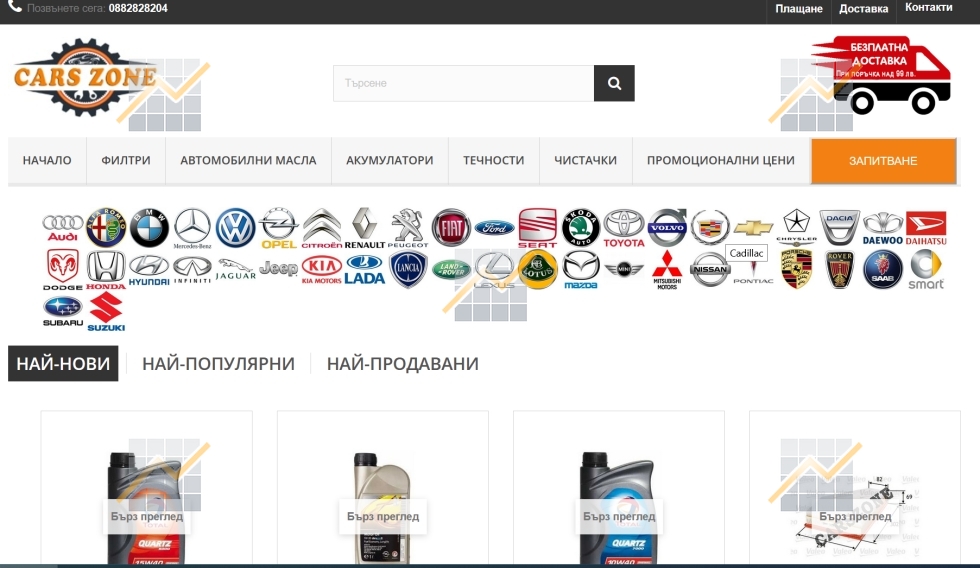
Task: Switch to the НАЙ-ПОПУЛЯРНИ tab
Action: click(x=218, y=364)
